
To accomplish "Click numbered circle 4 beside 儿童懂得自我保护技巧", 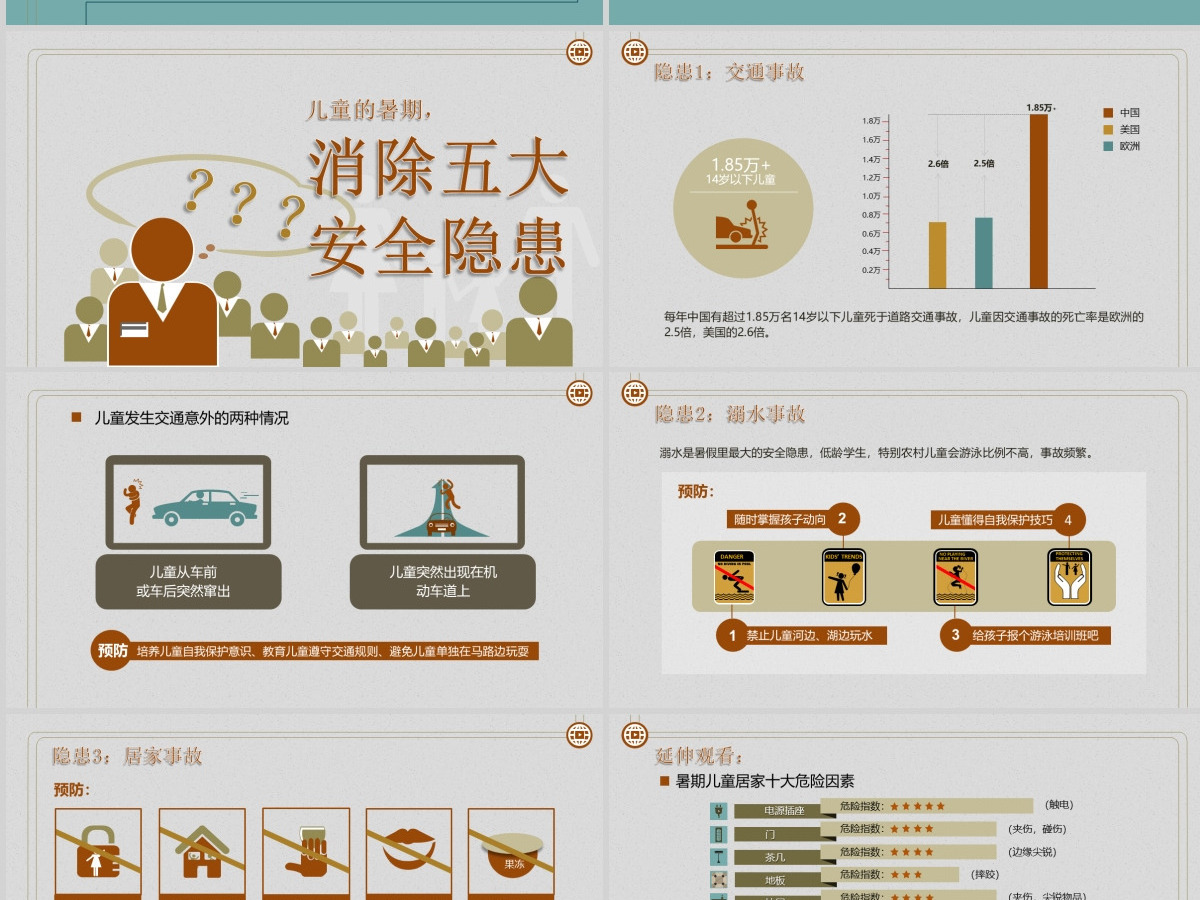I will 1069,519.
